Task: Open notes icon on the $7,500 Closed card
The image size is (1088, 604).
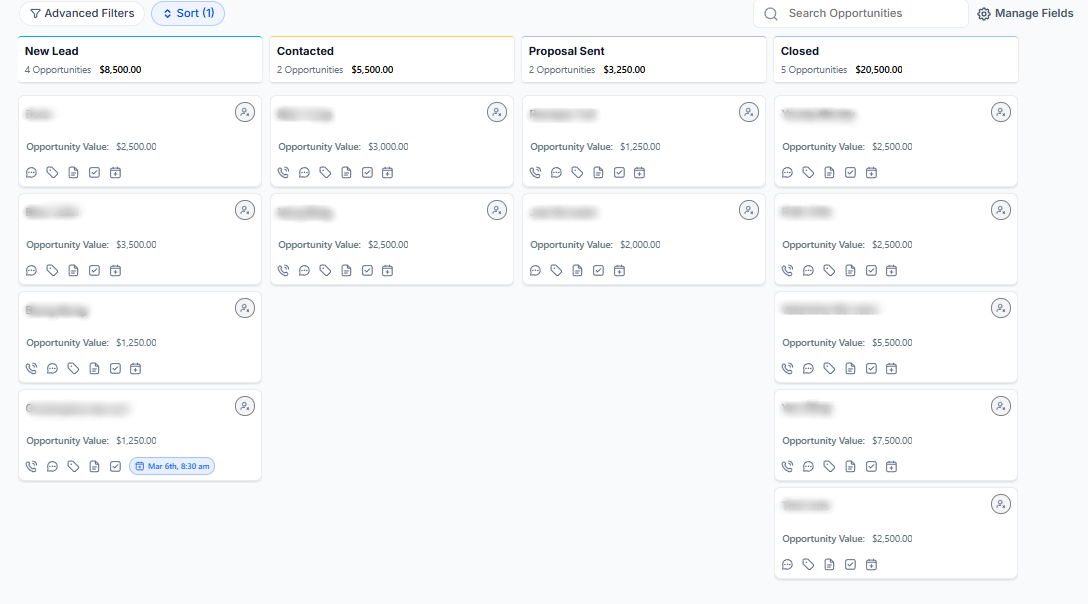Action: pos(850,466)
